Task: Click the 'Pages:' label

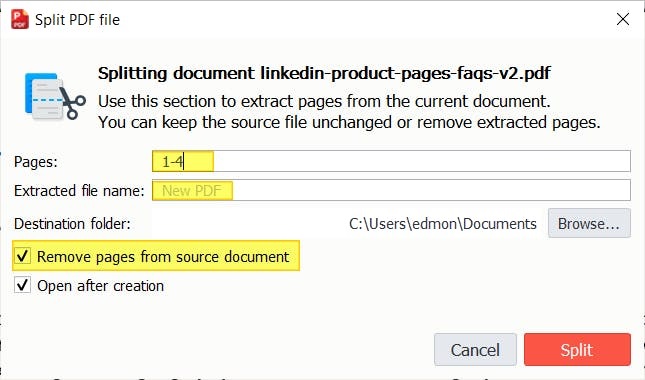Action: click(36, 162)
